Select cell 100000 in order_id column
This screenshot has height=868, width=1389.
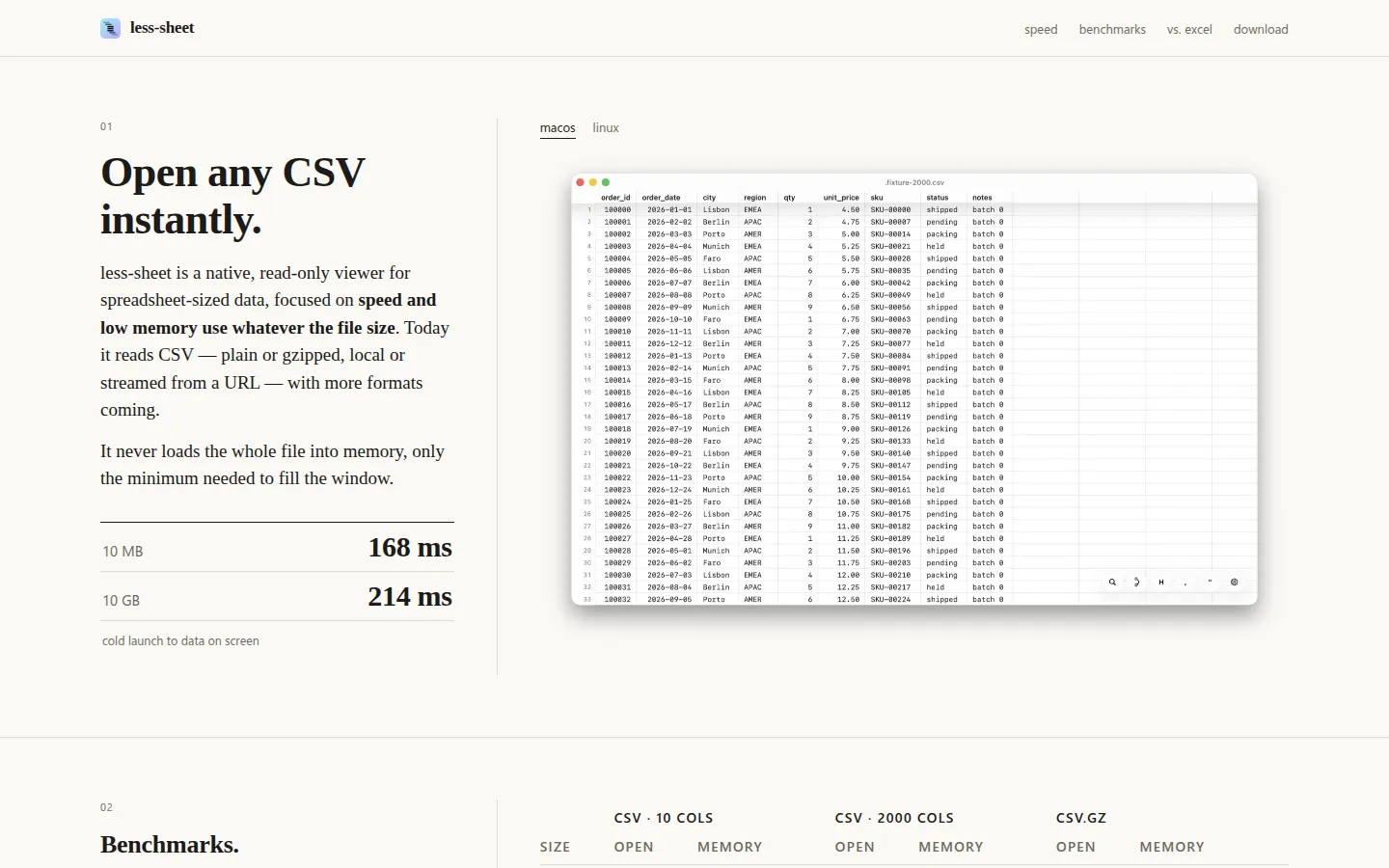(617, 209)
